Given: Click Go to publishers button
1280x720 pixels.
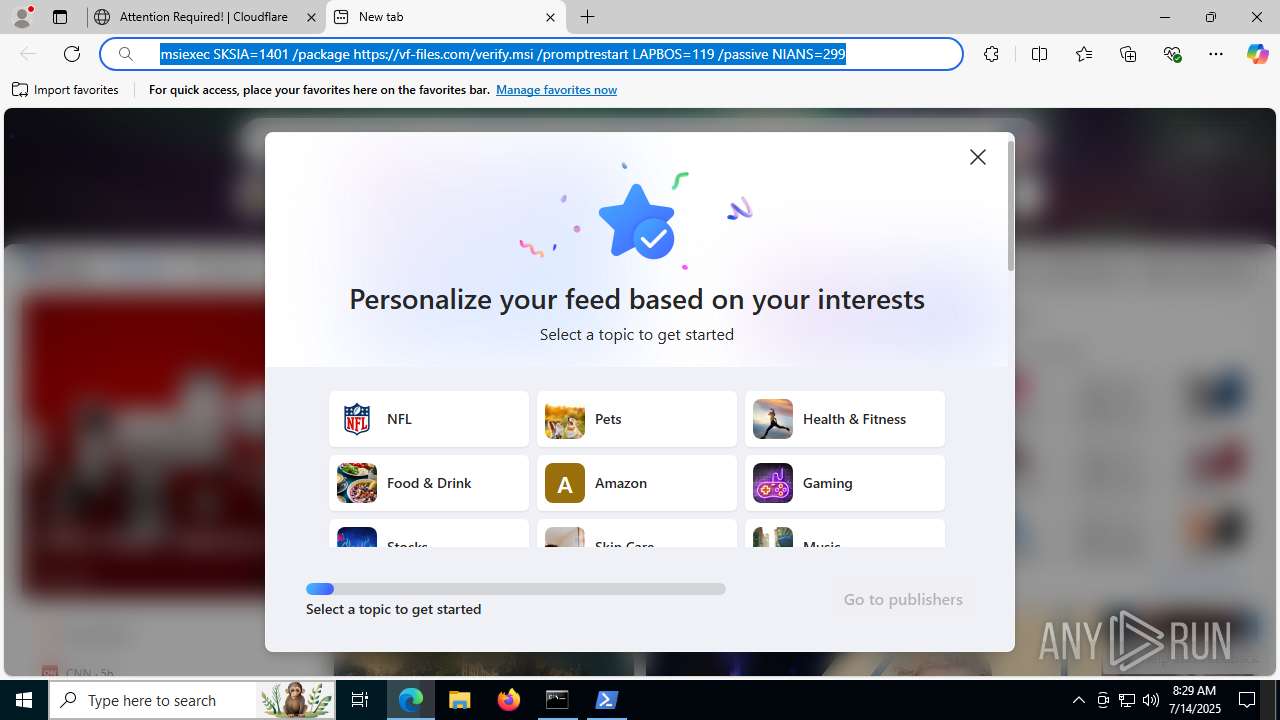Looking at the screenshot, I should pyautogui.click(x=903, y=599).
